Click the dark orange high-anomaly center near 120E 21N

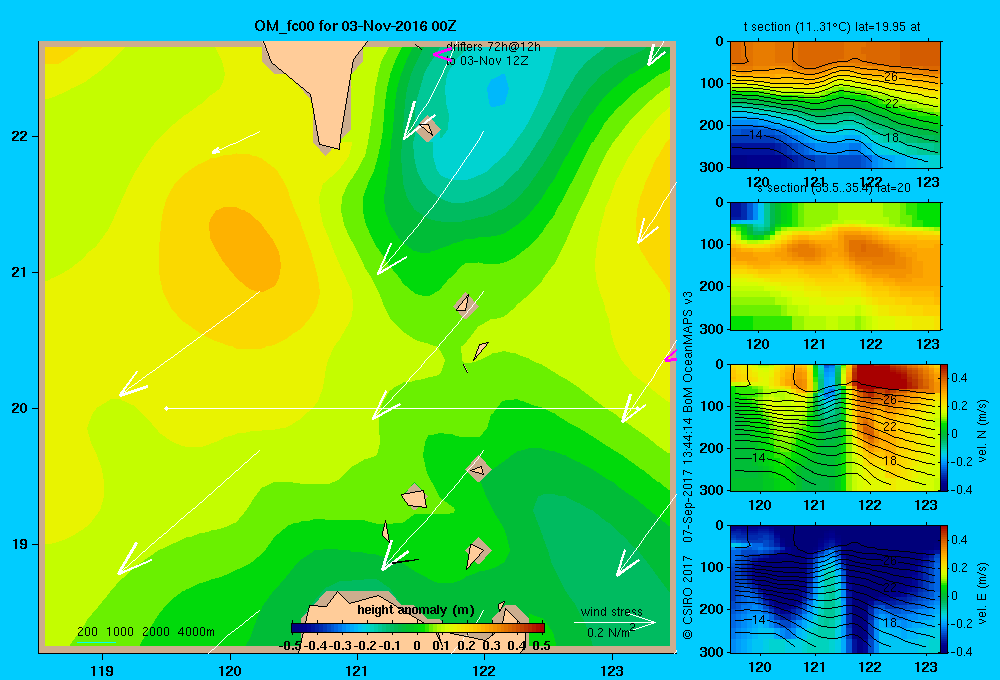coord(245,249)
